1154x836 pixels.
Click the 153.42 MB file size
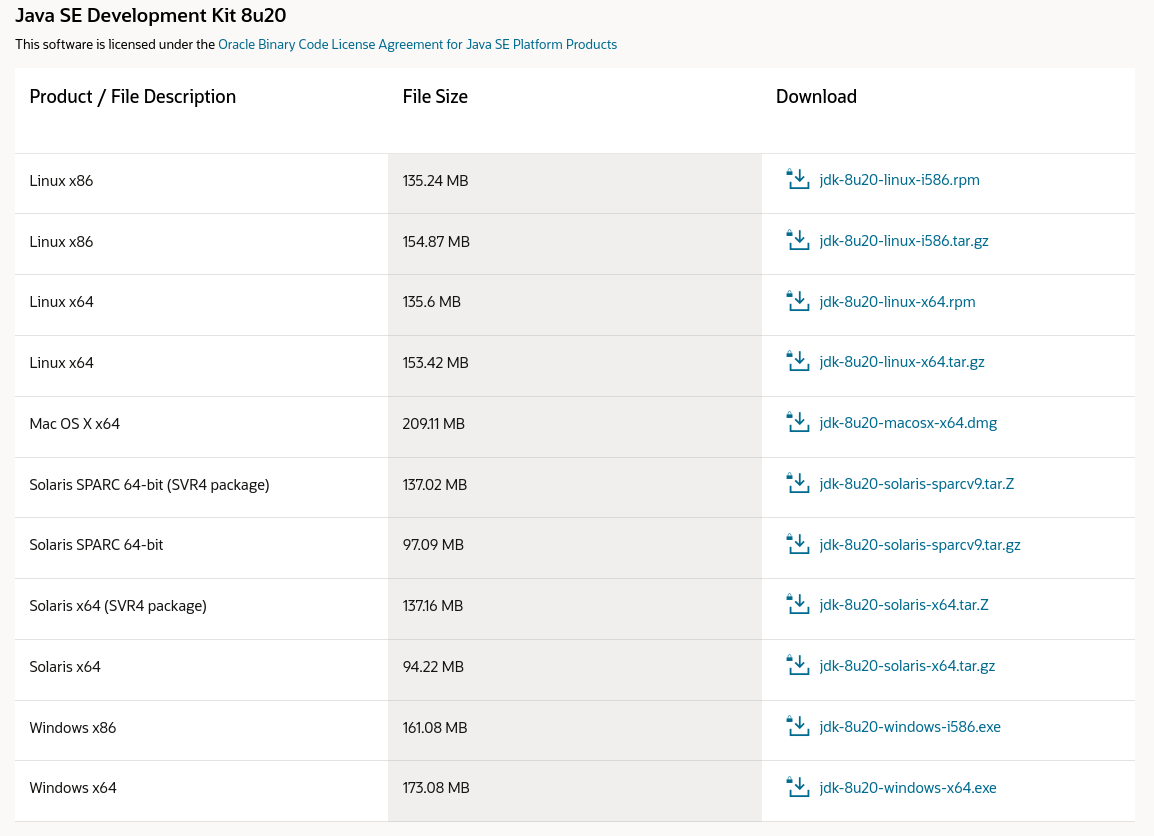tap(435, 363)
